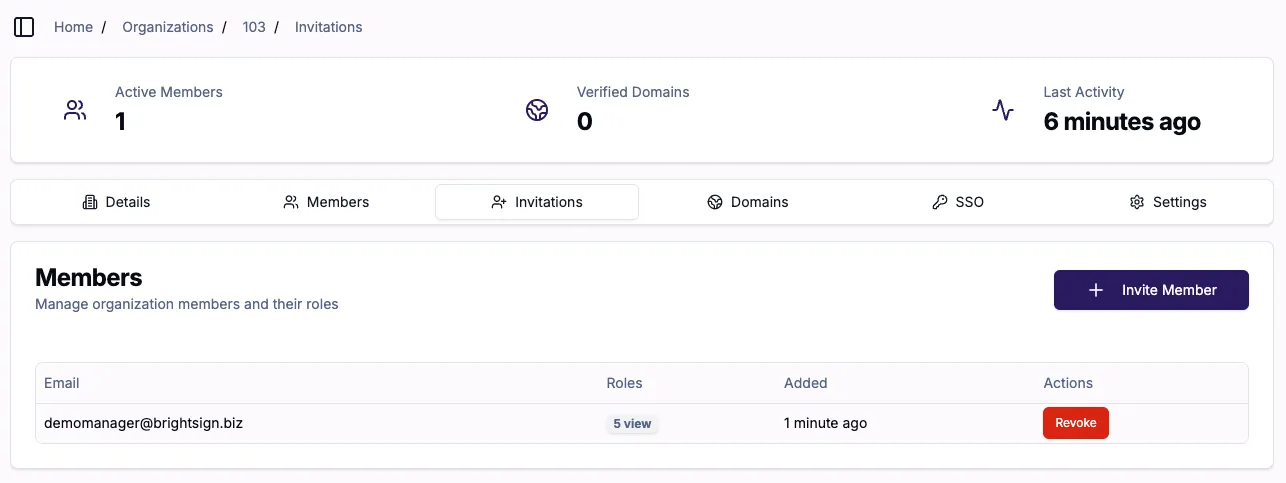Click the Members section heading

89,277
